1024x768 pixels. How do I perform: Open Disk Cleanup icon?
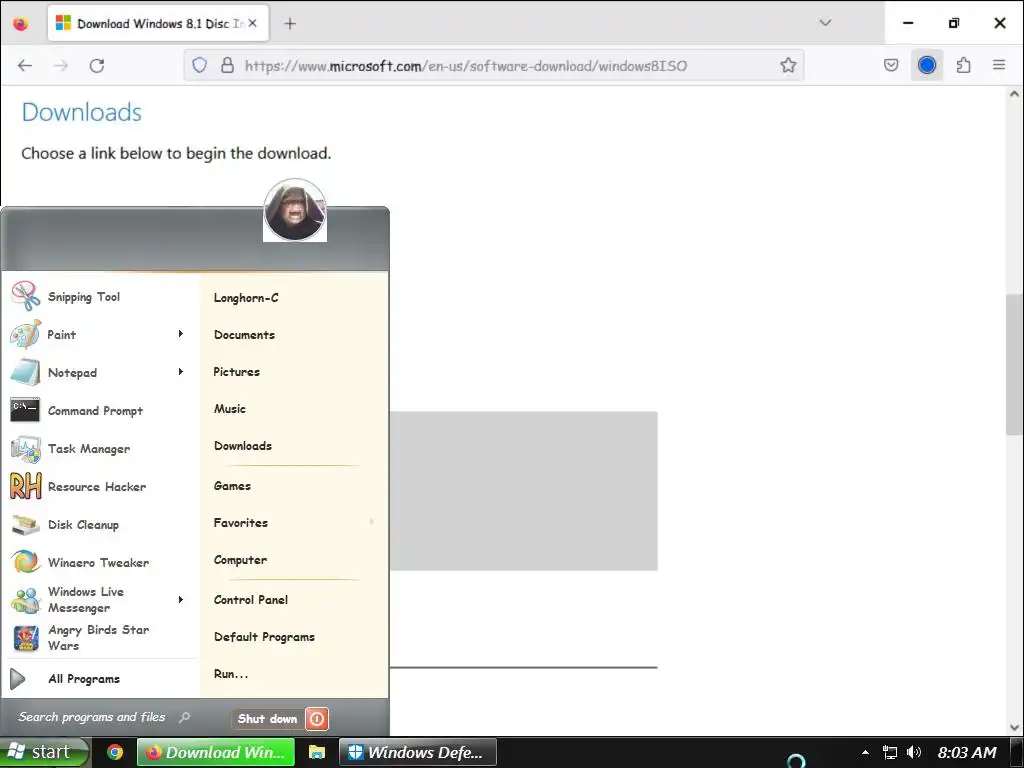[x=25, y=524]
